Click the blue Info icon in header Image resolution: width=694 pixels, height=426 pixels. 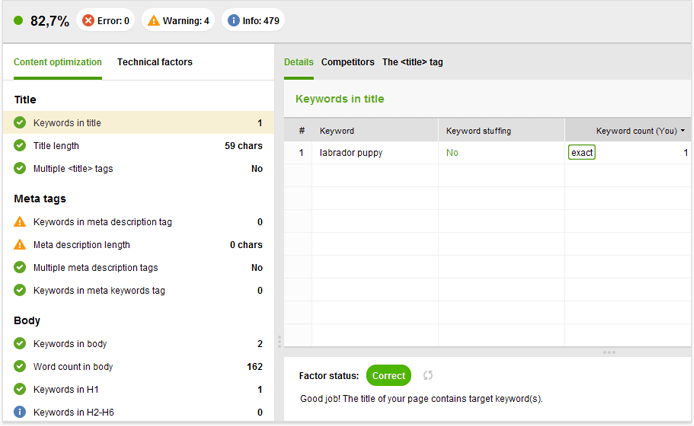[233, 20]
